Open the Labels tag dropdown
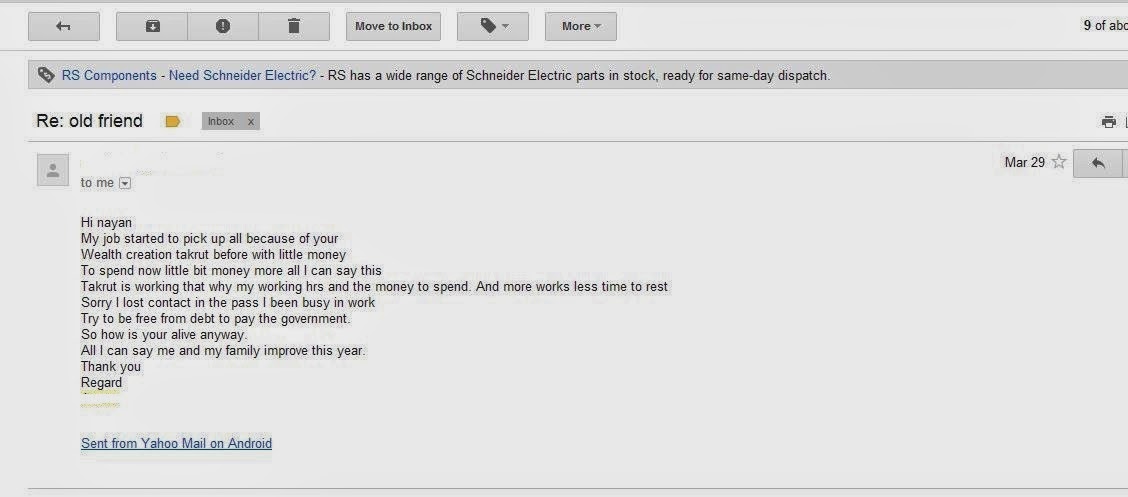This screenshot has height=497, width=1128. pyautogui.click(x=494, y=27)
